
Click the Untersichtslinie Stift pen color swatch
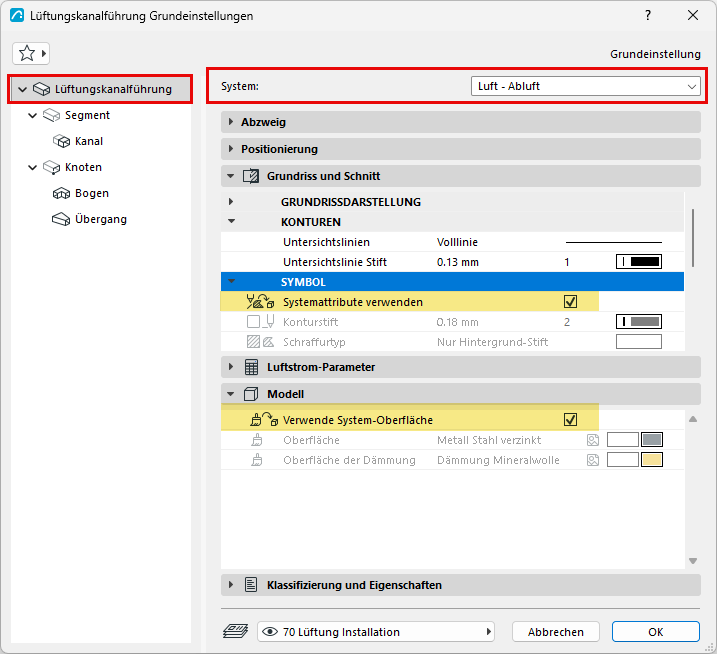(639, 262)
